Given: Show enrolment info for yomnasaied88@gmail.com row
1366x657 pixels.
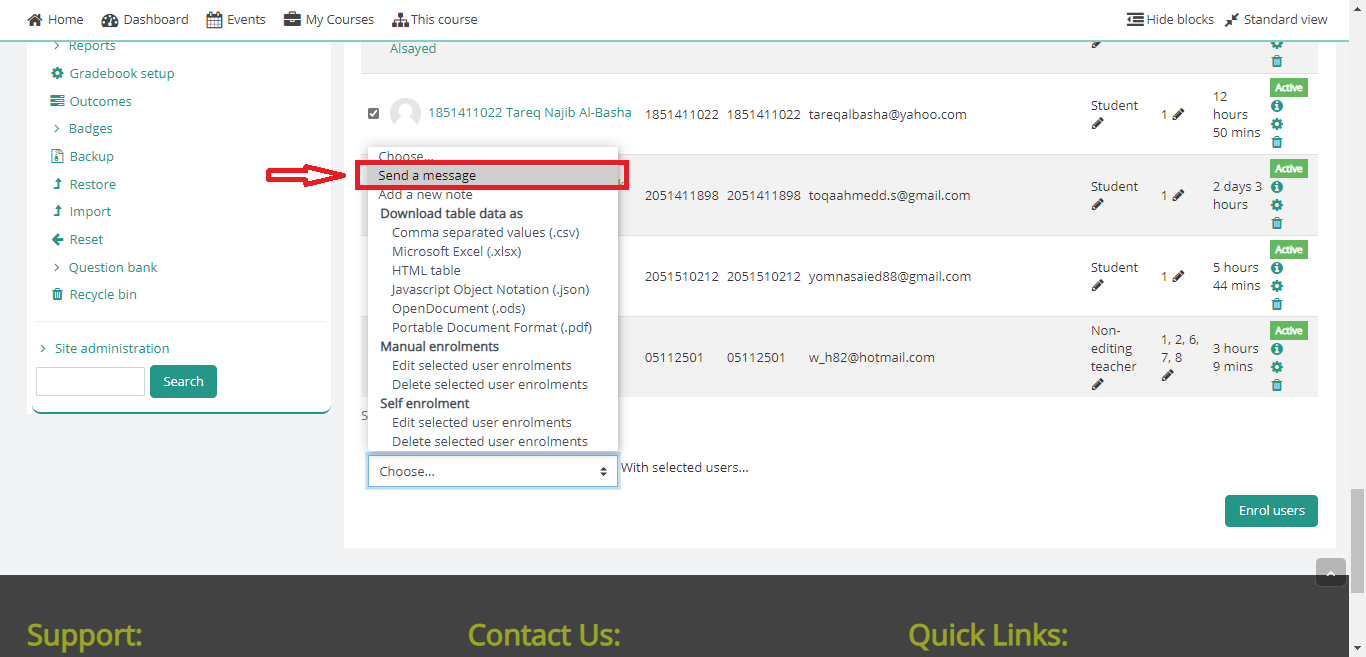Looking at the screenshot, I should 1277,268.
